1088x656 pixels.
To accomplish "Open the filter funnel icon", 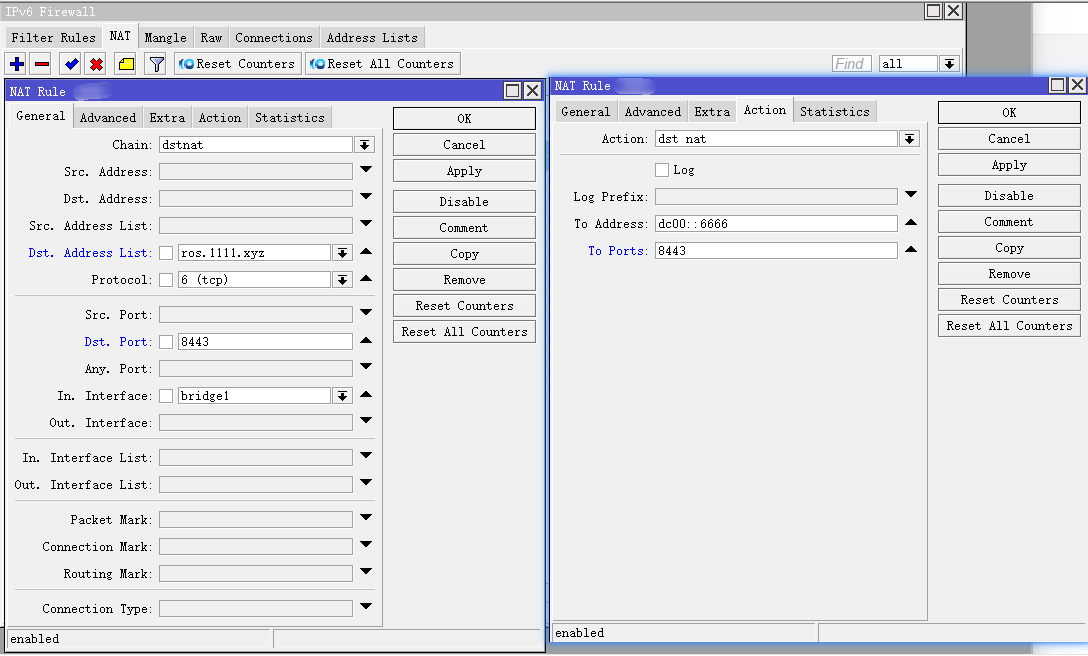I will 156,64.
